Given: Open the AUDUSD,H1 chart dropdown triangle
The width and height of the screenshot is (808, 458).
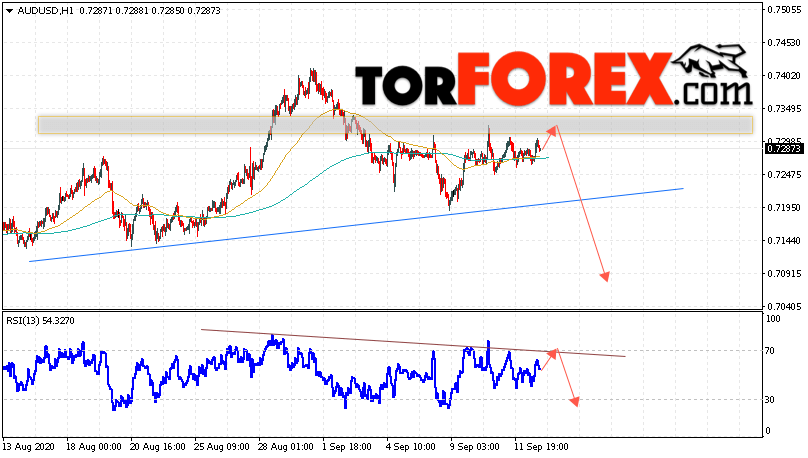Looking at the screenshot, I should [x=9, y=11].
